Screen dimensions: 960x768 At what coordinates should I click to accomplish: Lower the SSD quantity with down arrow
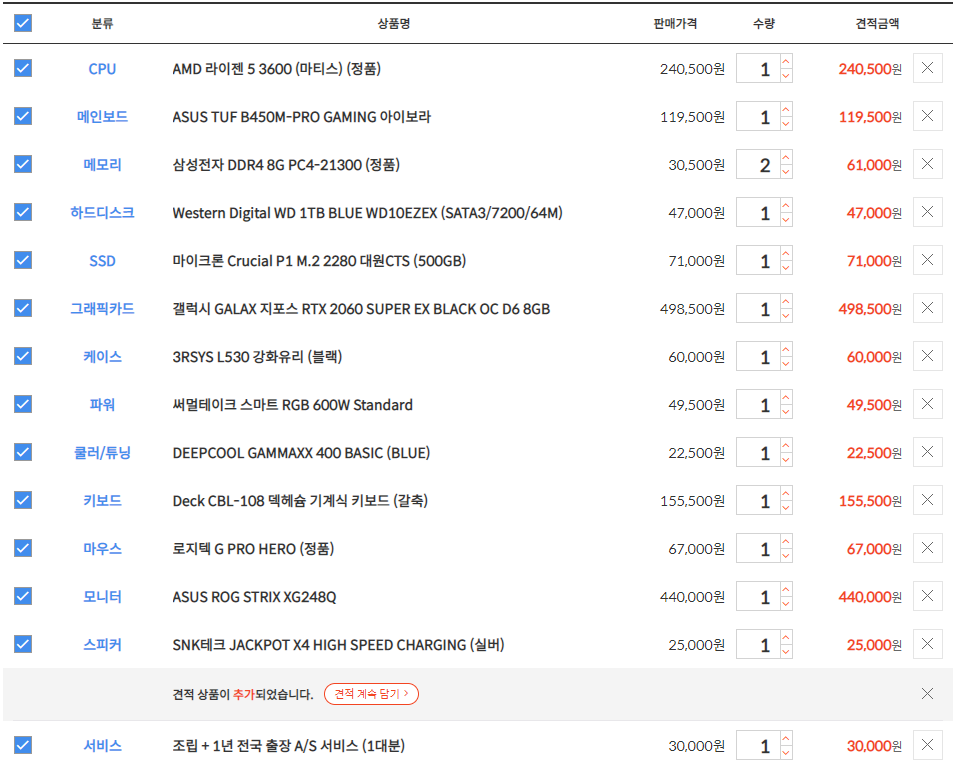click(x=786, y=268)
